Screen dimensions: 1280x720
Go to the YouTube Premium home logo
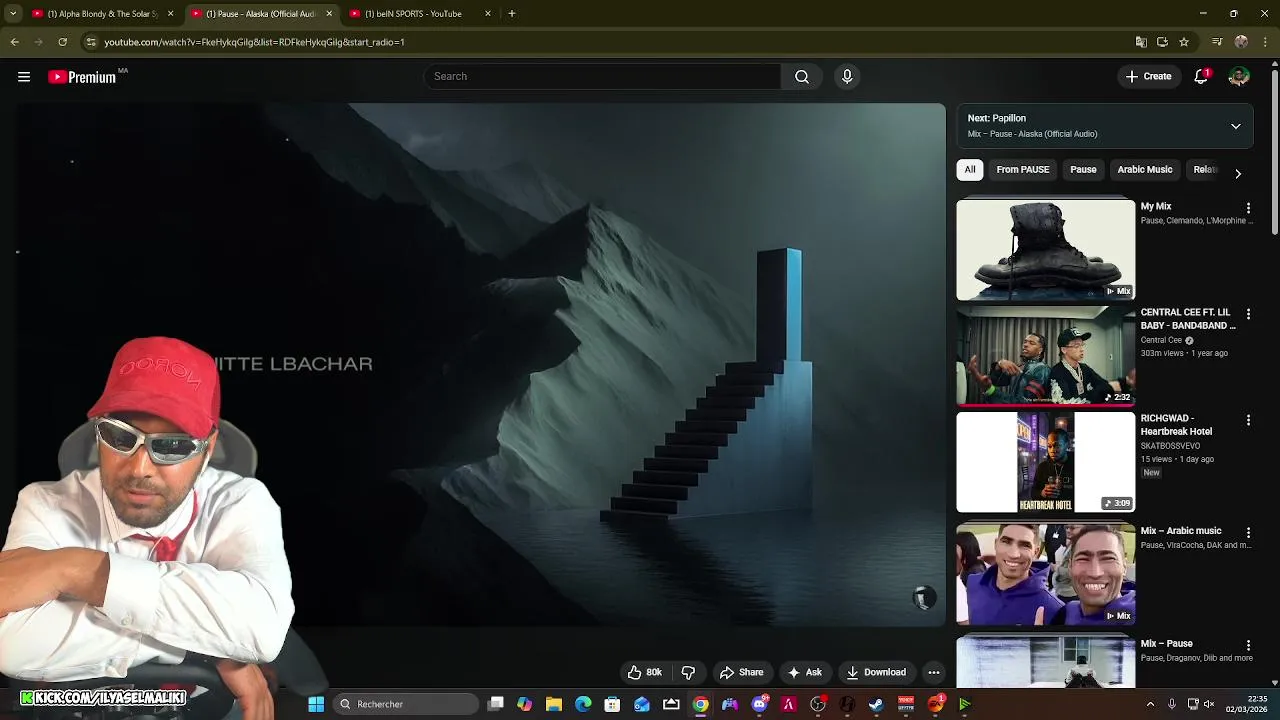click(x=84, y=77)
